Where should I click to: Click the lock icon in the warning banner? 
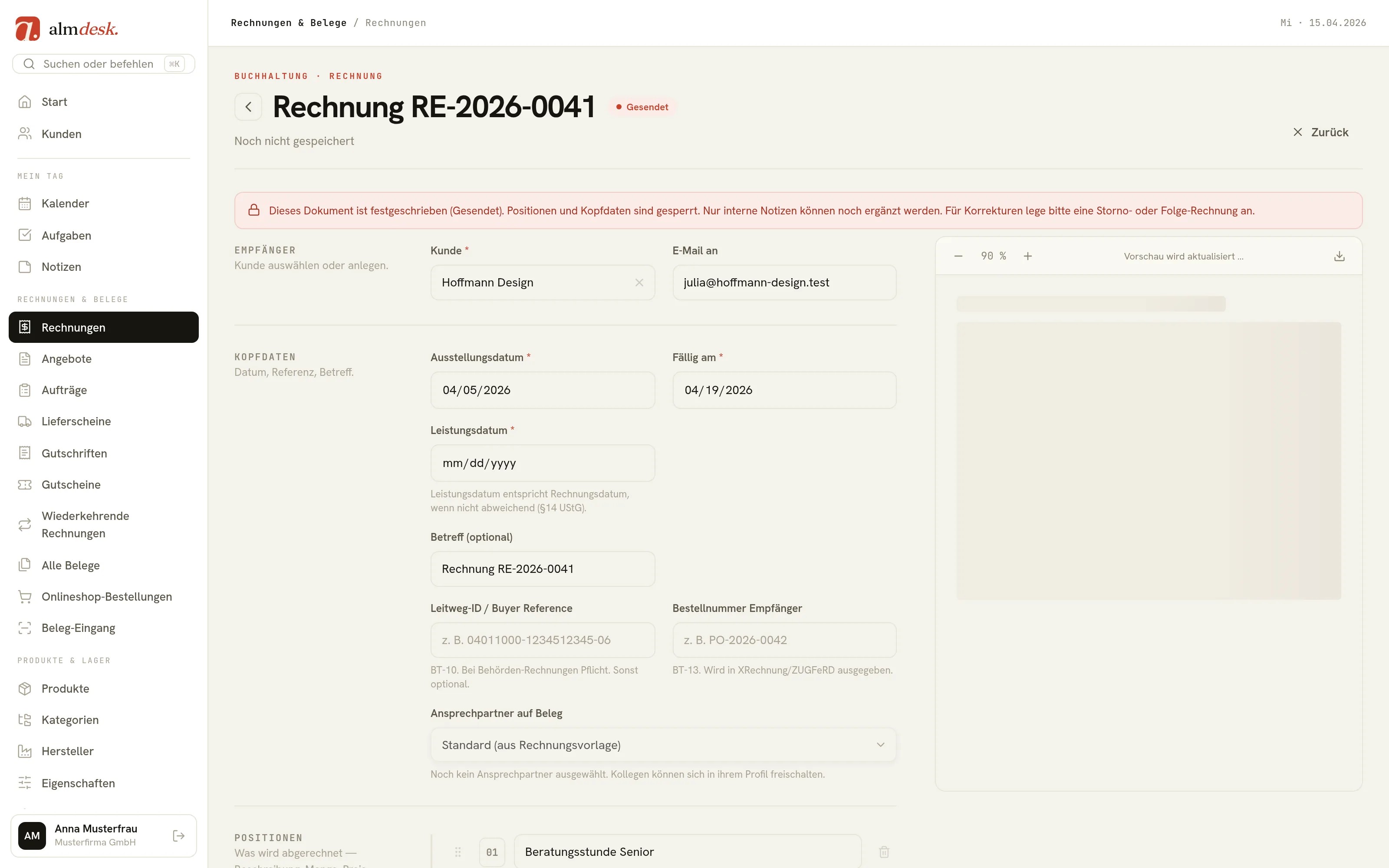(253, 210)
